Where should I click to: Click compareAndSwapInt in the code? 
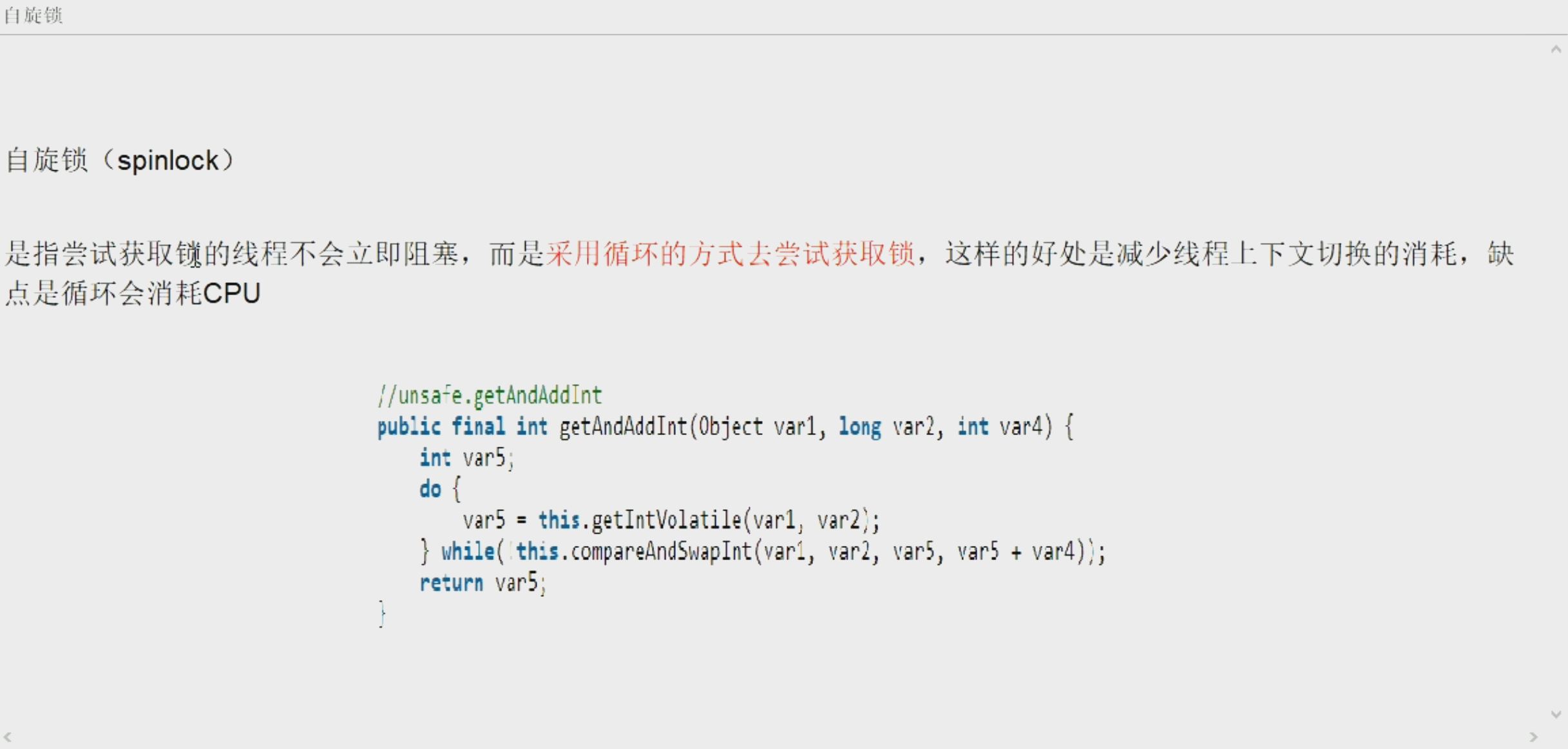662,552
